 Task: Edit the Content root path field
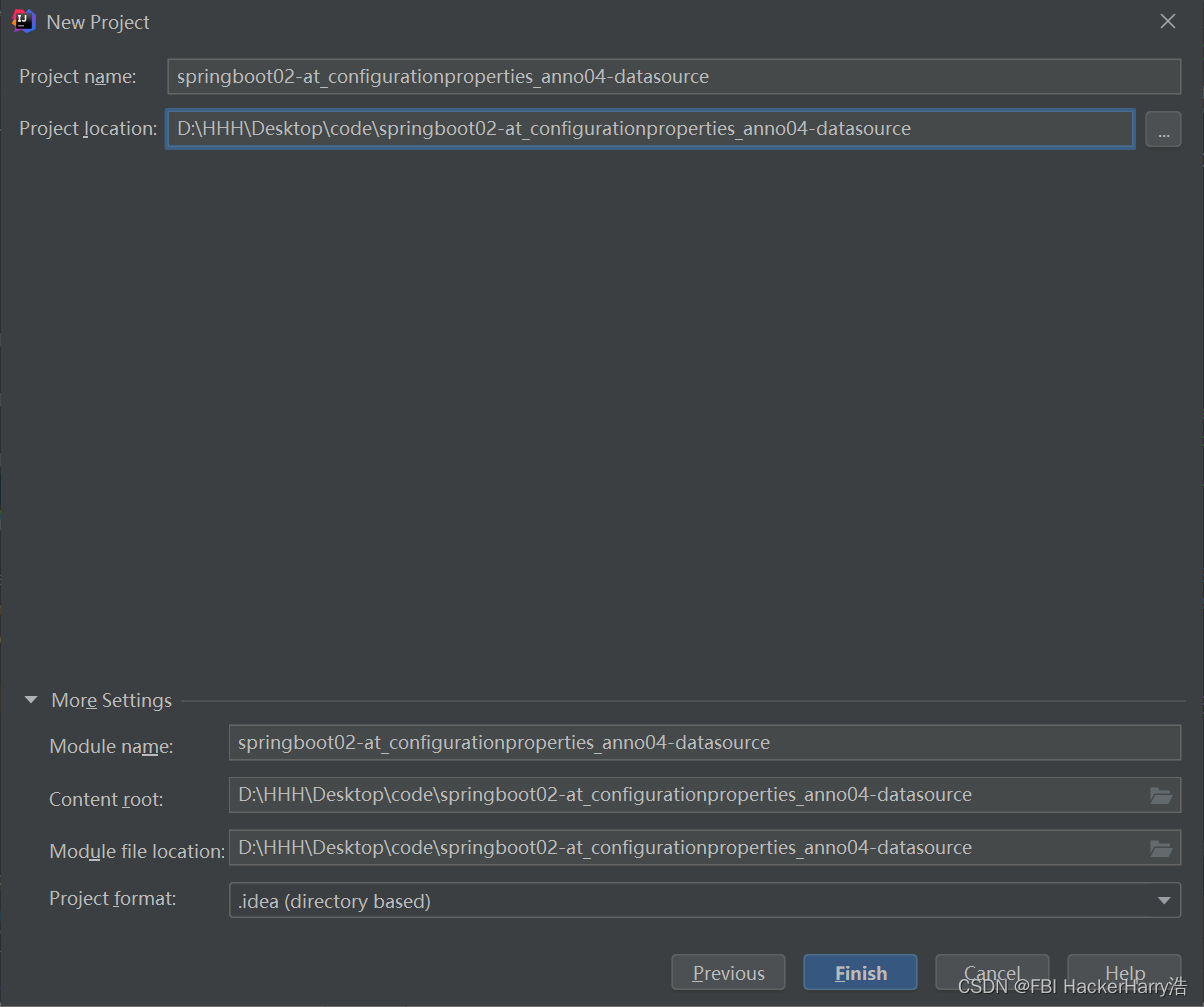coord(705,795)
